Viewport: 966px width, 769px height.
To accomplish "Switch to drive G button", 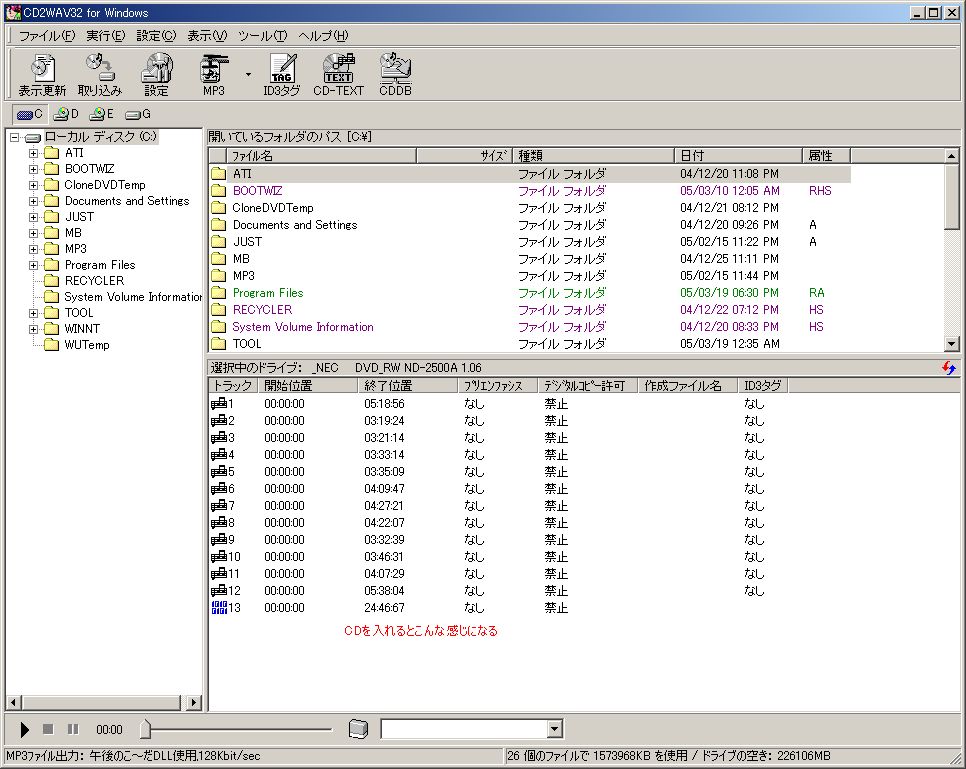I will 138,114.
